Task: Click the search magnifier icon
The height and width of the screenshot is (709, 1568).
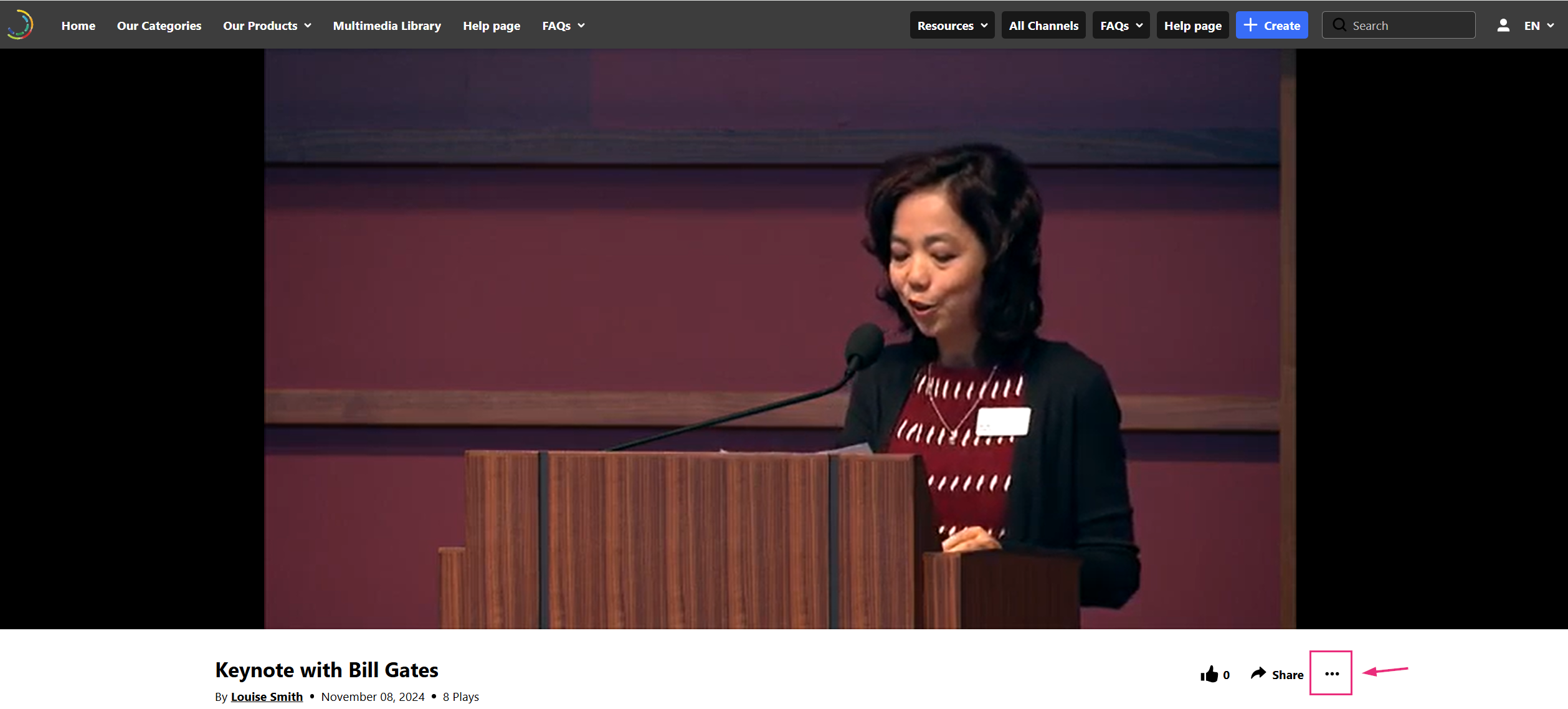Action: 1339,26
